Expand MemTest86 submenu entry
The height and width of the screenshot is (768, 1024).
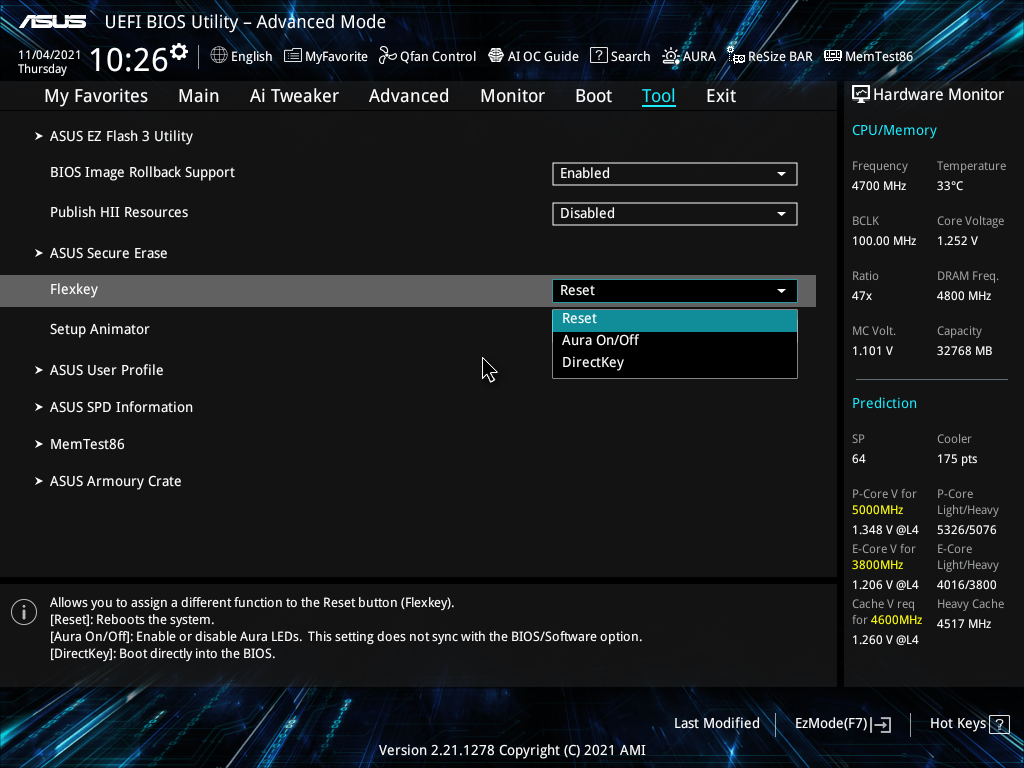[87, 444]
